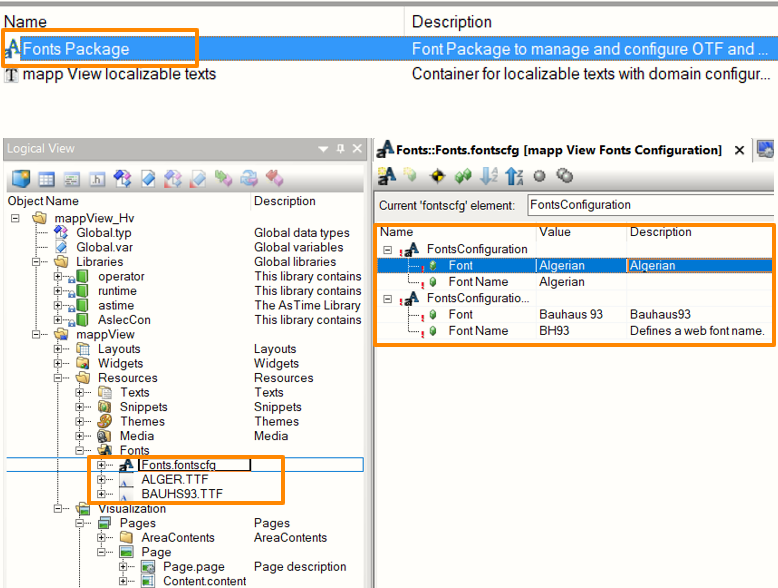This screenshot has width=778, height=588.
Task: Select the Themes node
Action: tap(142, 421)
